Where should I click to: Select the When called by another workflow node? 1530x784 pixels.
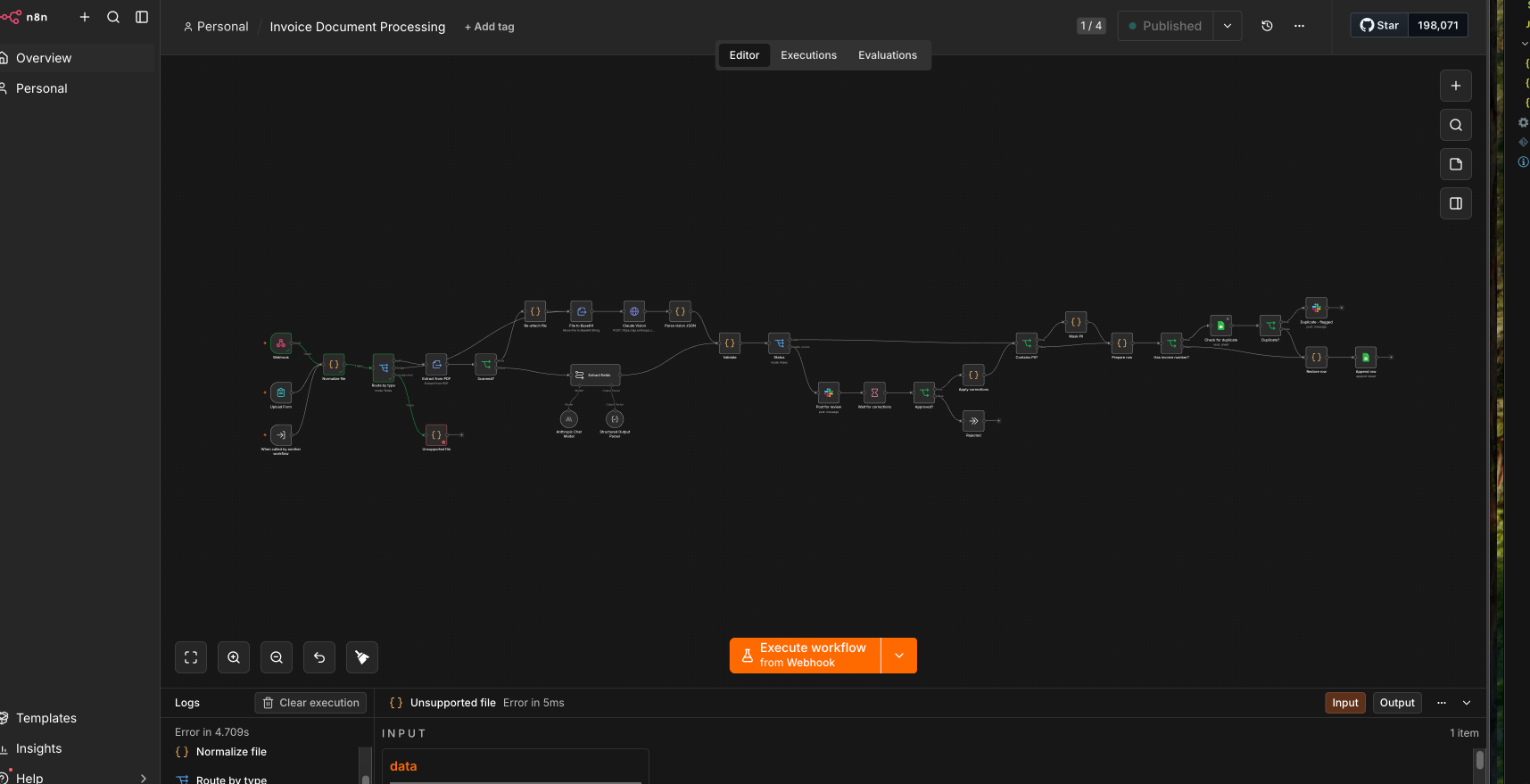click(281, 435)
